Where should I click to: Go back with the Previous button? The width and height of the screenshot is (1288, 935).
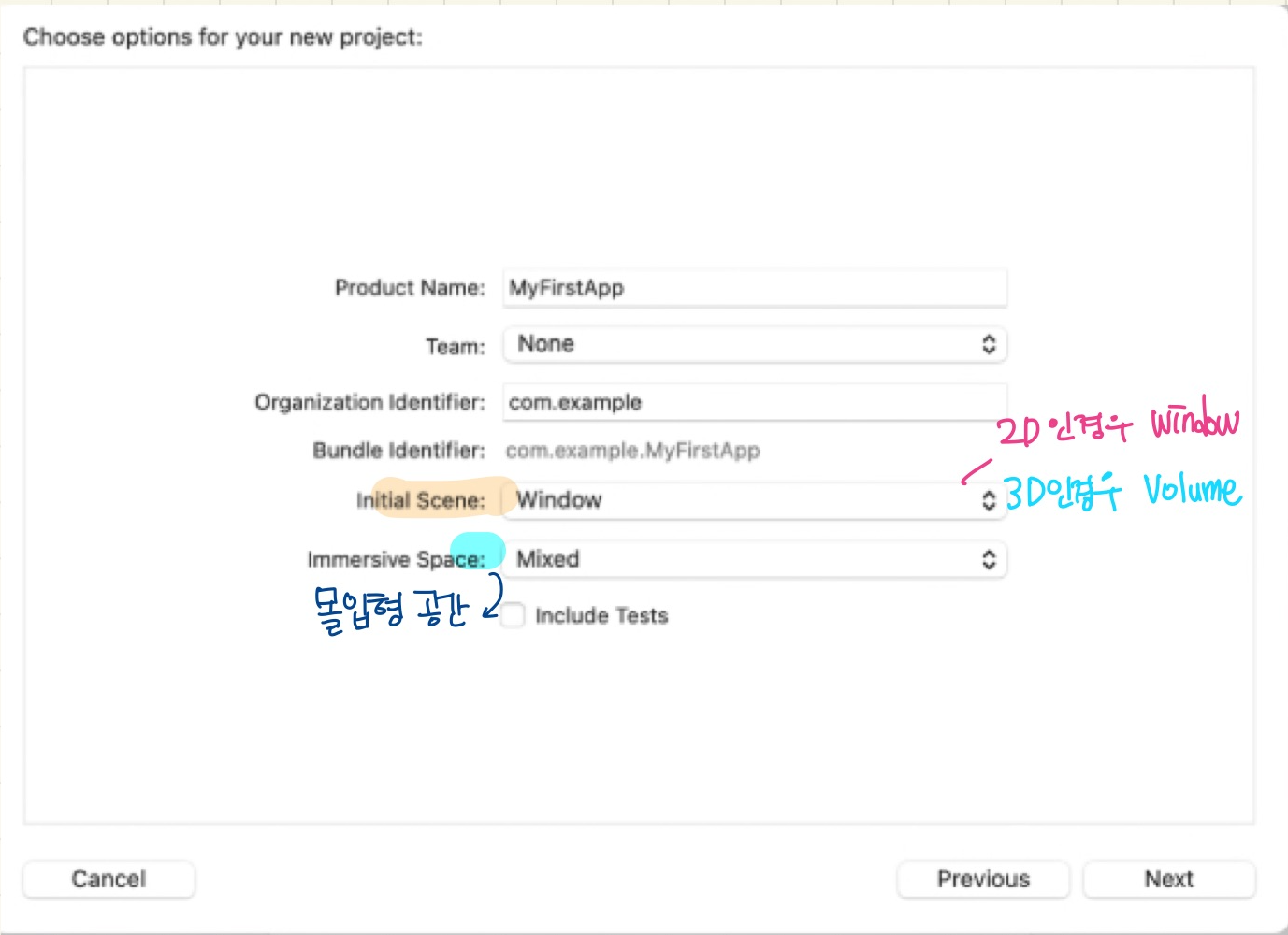[983, 879]
